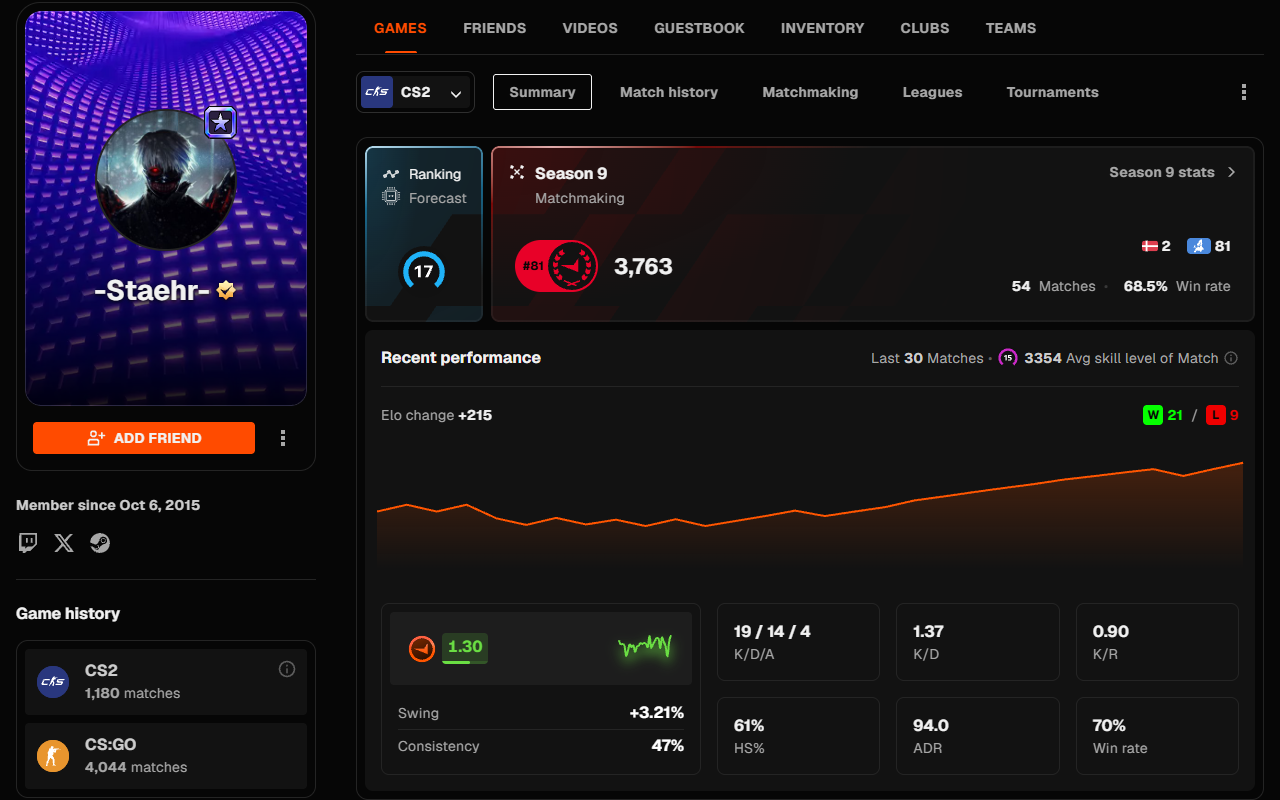
Task: View the Leagues sub-tab
Action: click(x=932, y=92)
